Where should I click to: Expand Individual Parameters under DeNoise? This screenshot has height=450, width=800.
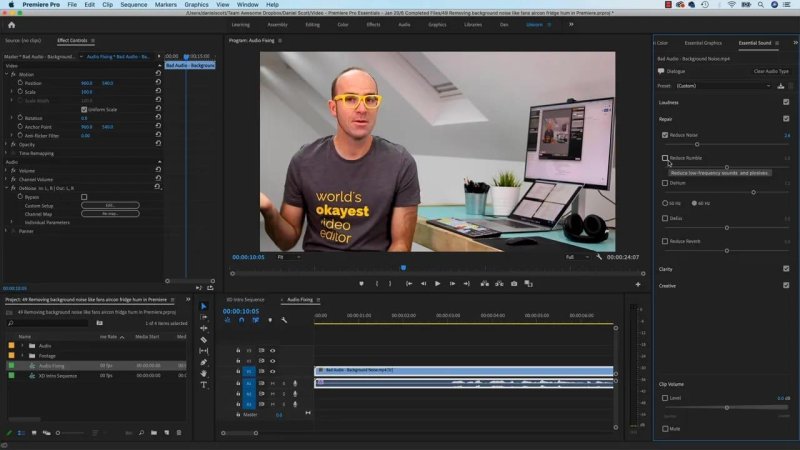12,222
